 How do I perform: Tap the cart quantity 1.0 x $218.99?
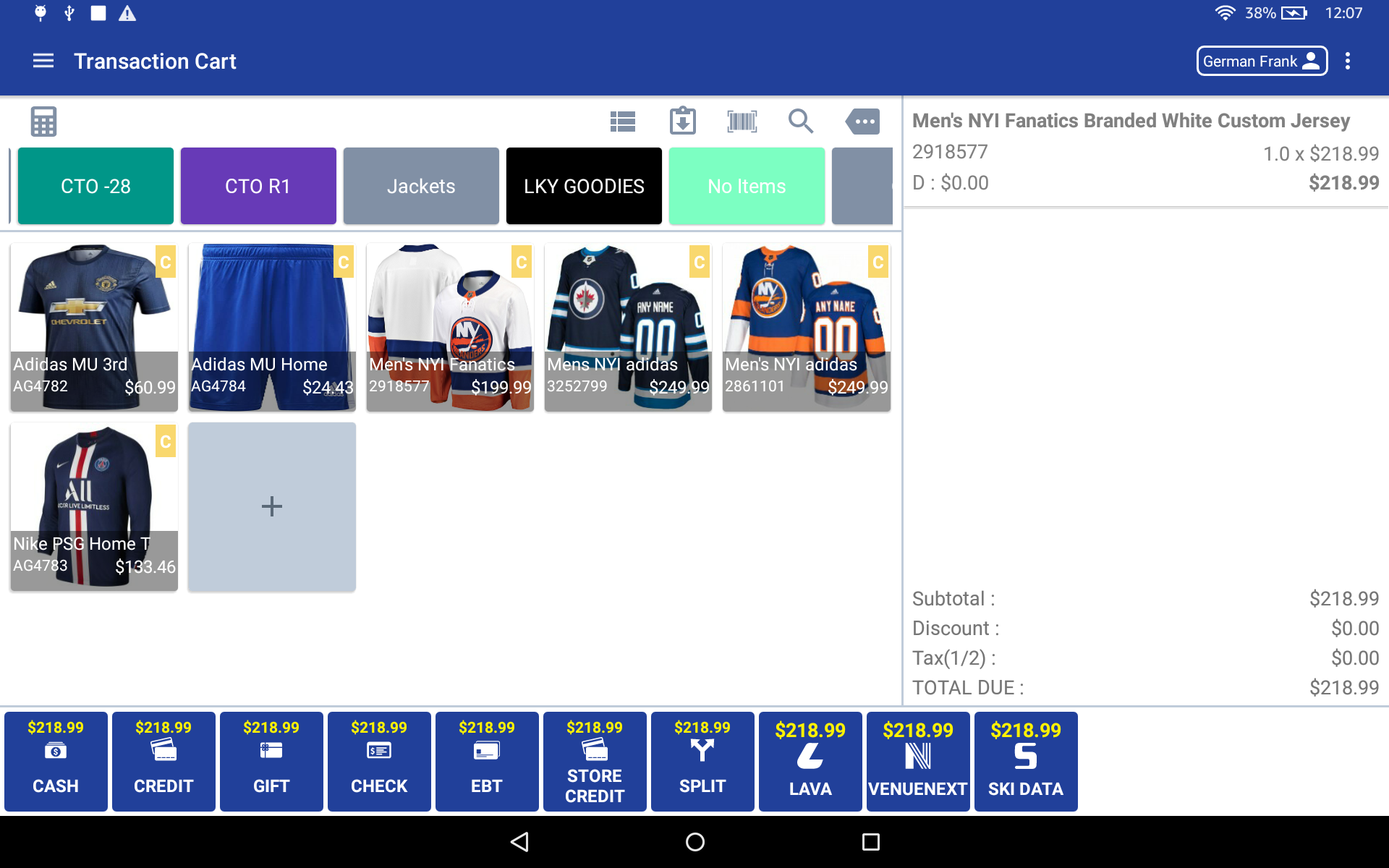[1321, 153]
